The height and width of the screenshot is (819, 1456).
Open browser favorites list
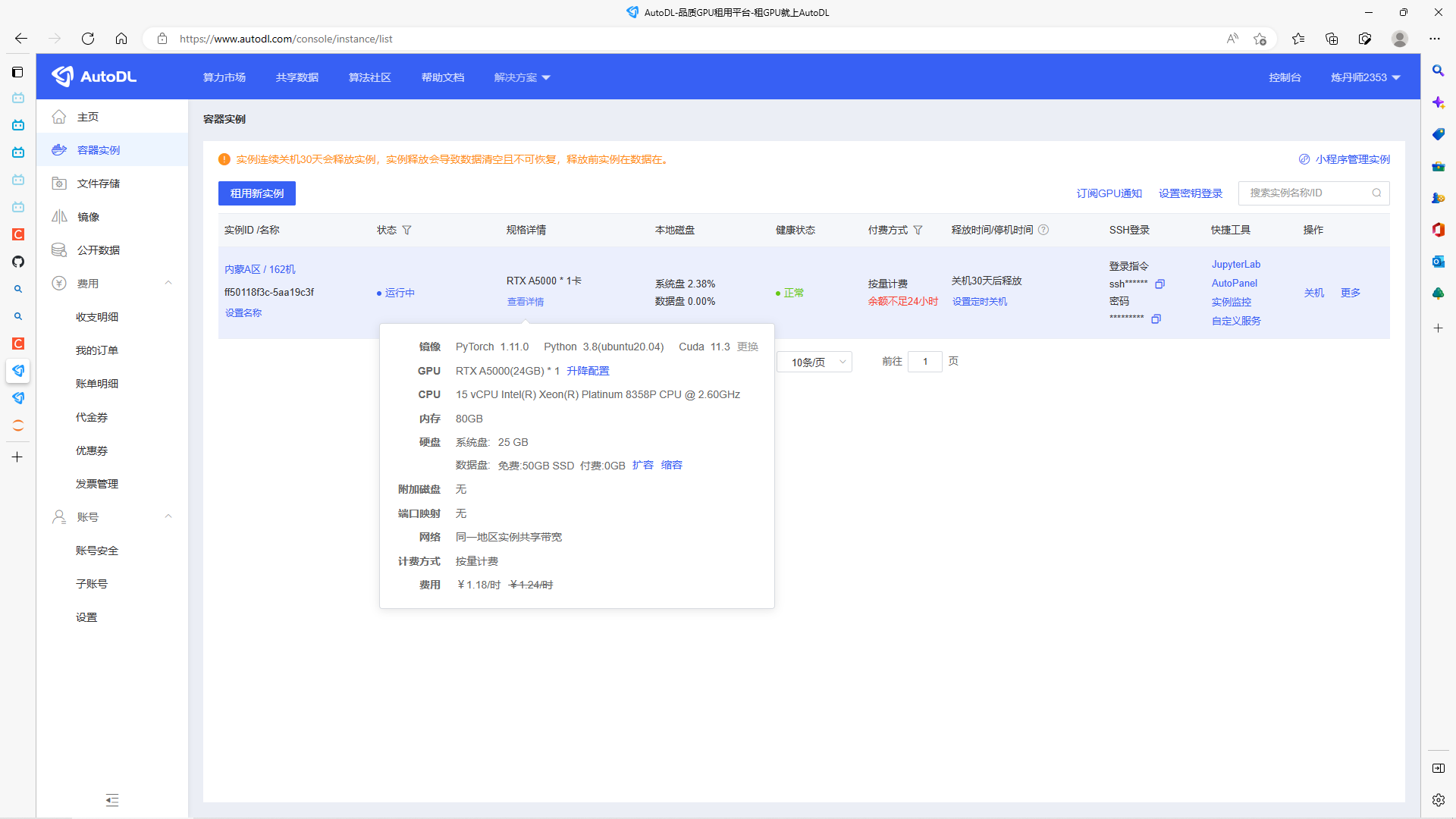[x=1298, y=39]
